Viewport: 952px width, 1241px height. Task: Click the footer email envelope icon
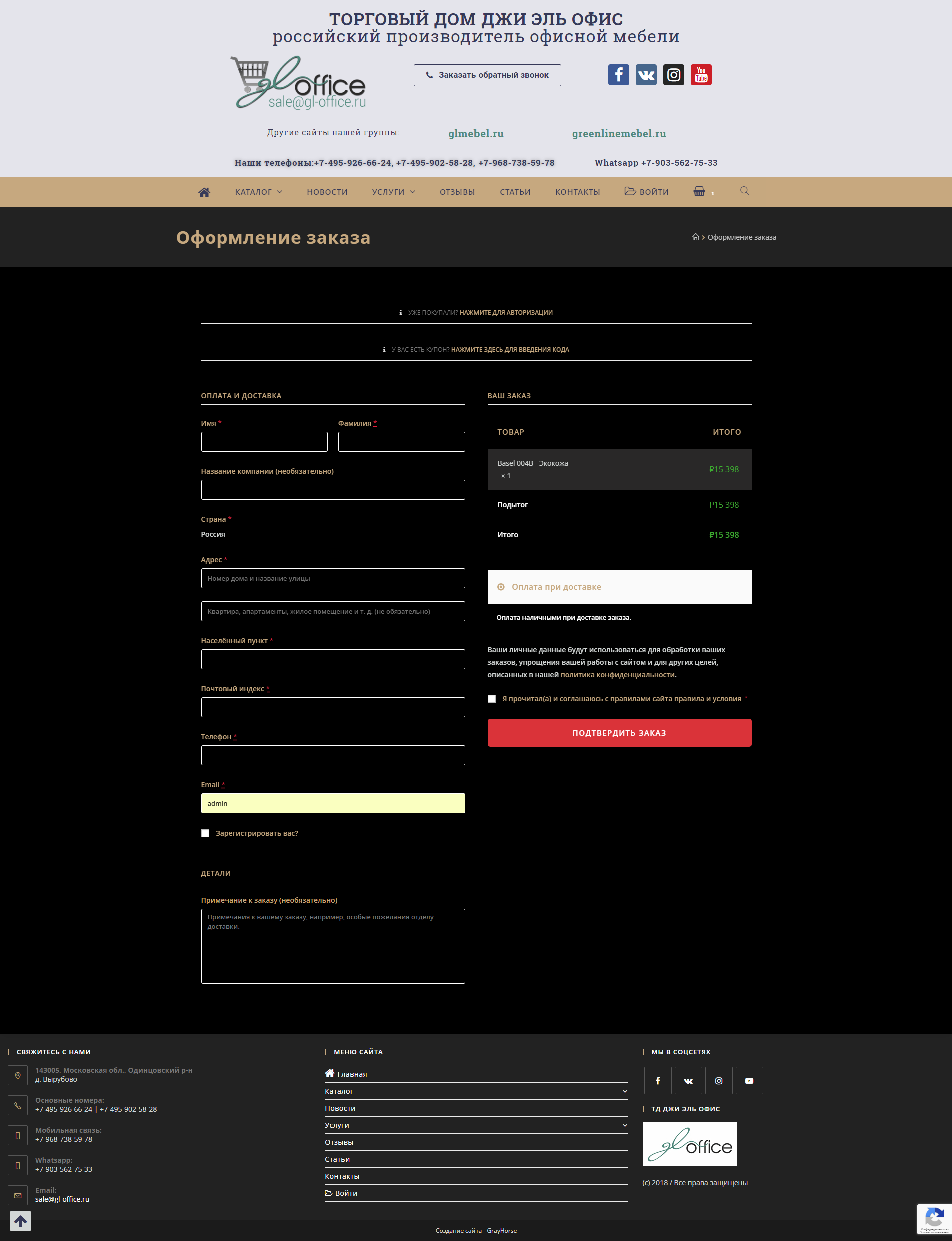coord(18,1195)
